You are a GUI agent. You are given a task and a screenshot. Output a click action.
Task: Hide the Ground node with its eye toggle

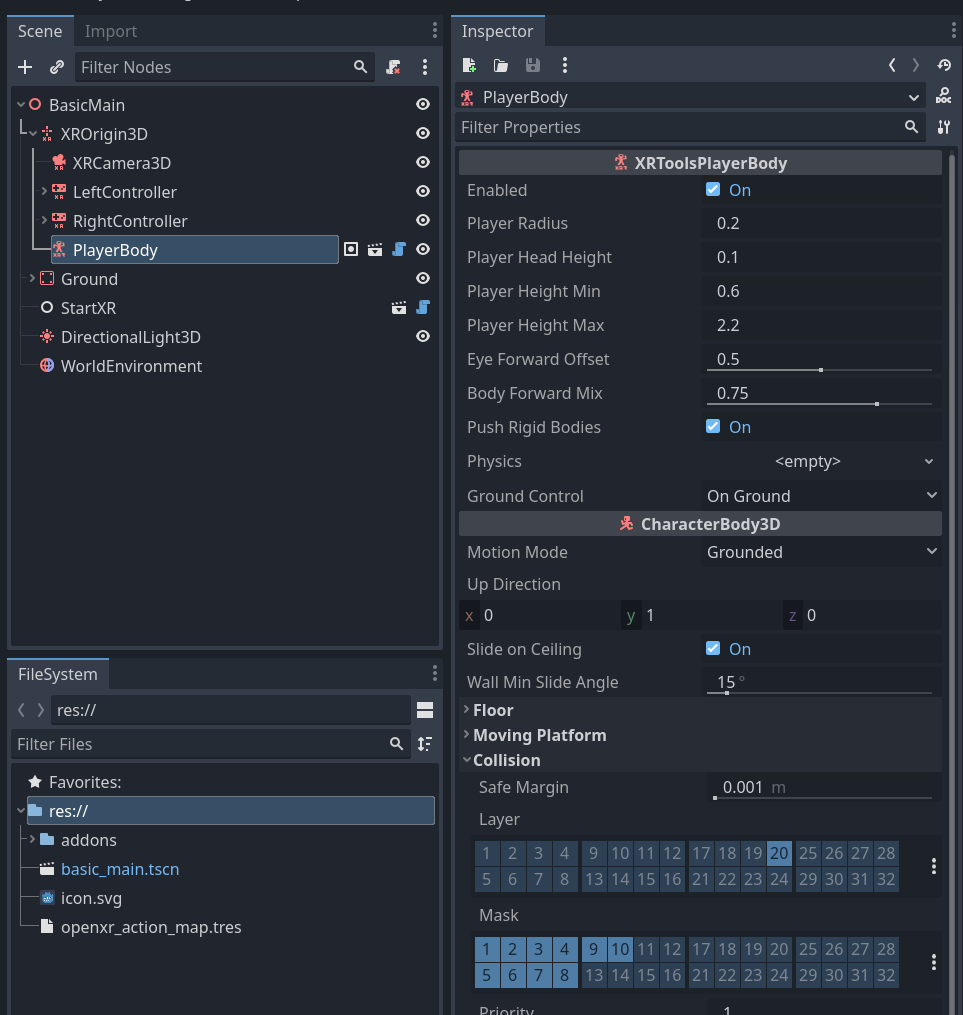(423, 278)
